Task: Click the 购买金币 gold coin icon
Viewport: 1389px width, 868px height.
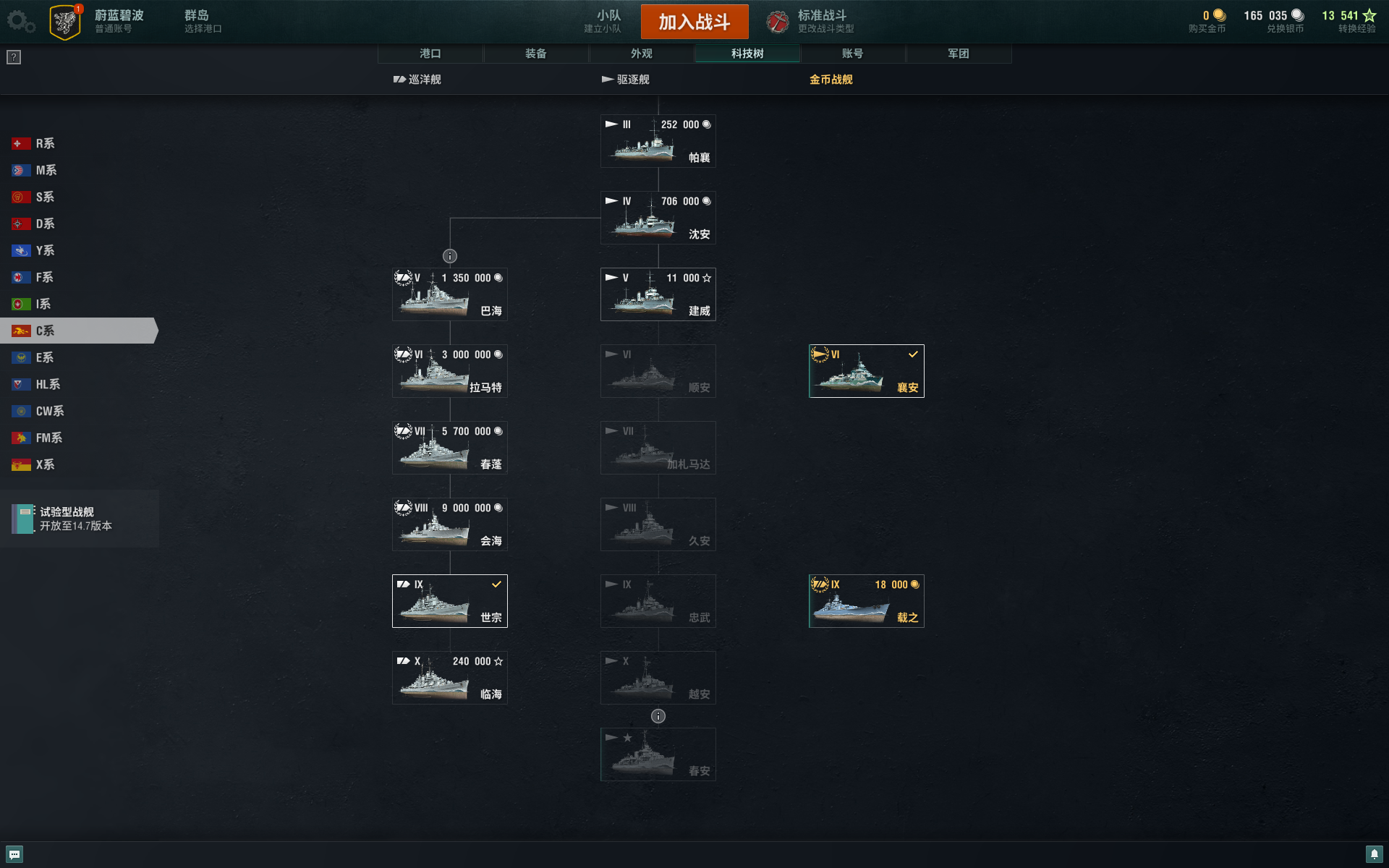Action: [1219, 15]
